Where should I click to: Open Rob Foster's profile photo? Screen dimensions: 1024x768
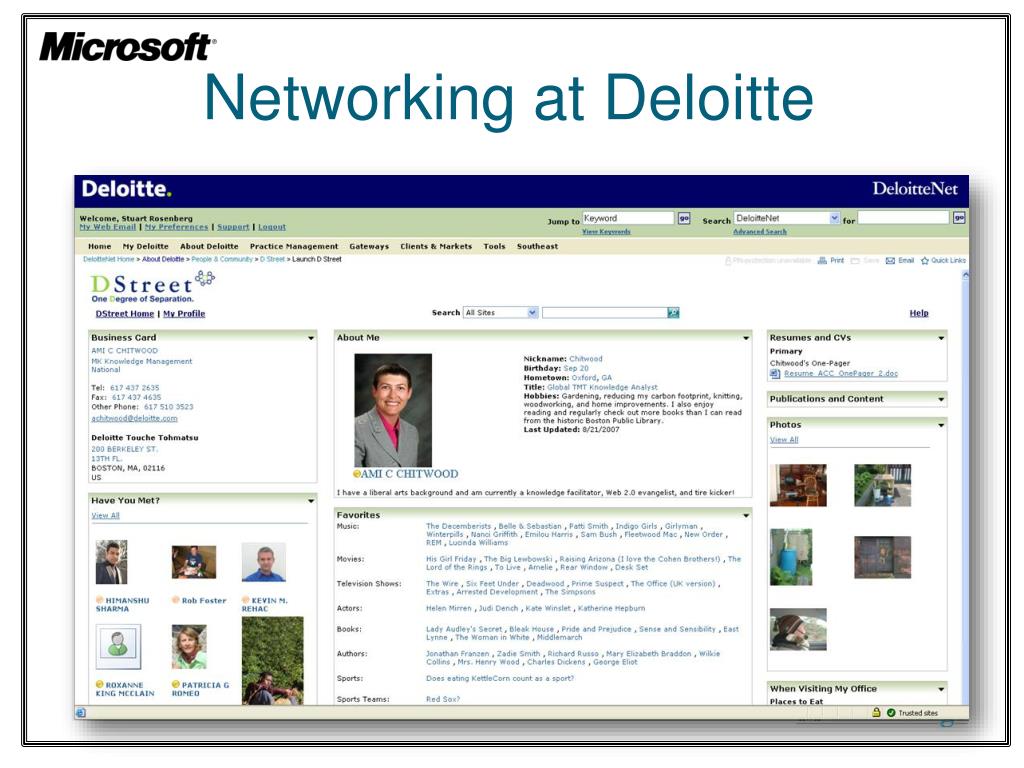tap(194, 562)
